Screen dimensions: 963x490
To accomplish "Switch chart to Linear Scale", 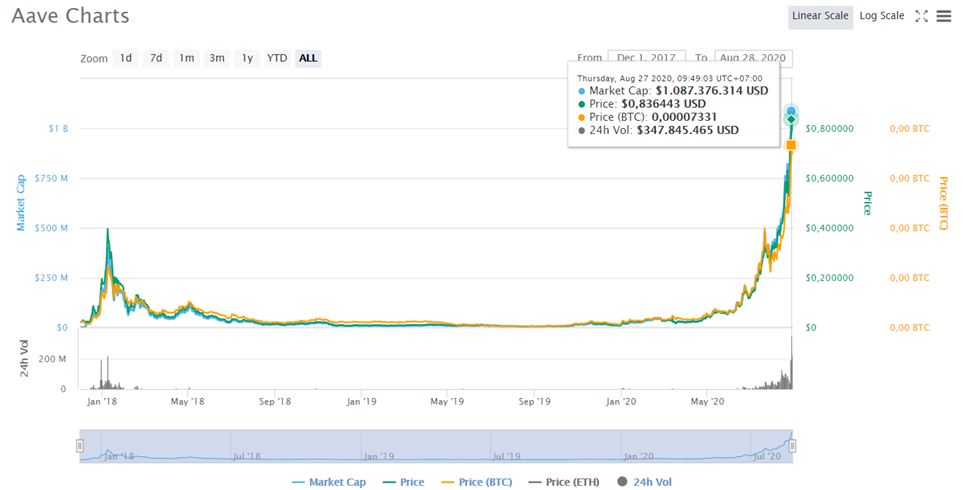I will click(820, 17).
